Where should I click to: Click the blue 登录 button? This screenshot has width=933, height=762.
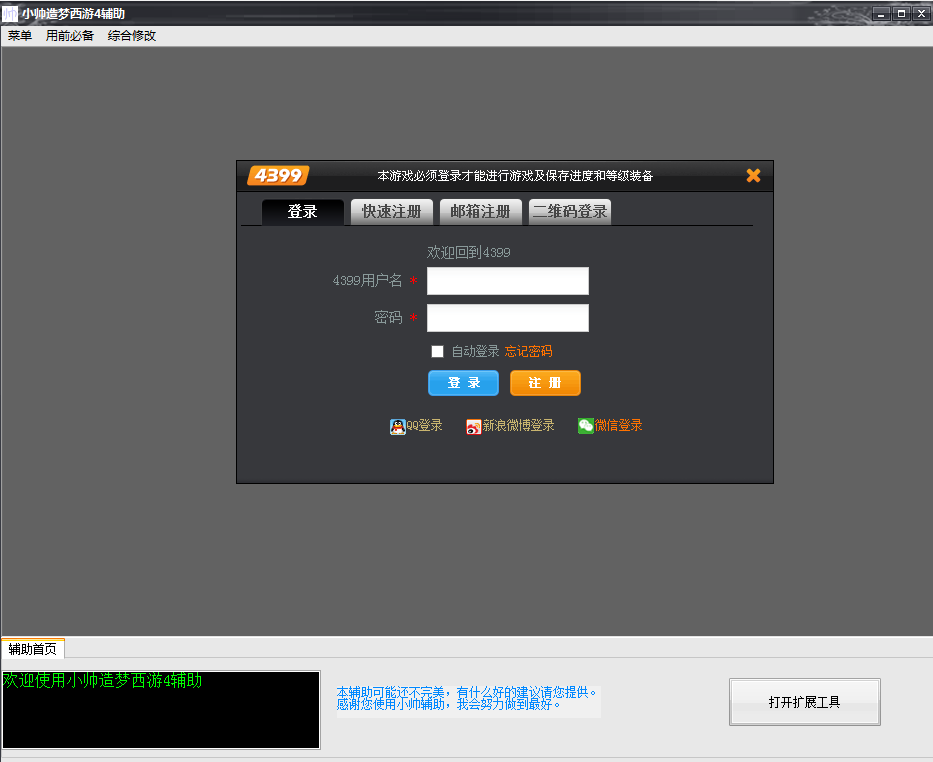464,383
